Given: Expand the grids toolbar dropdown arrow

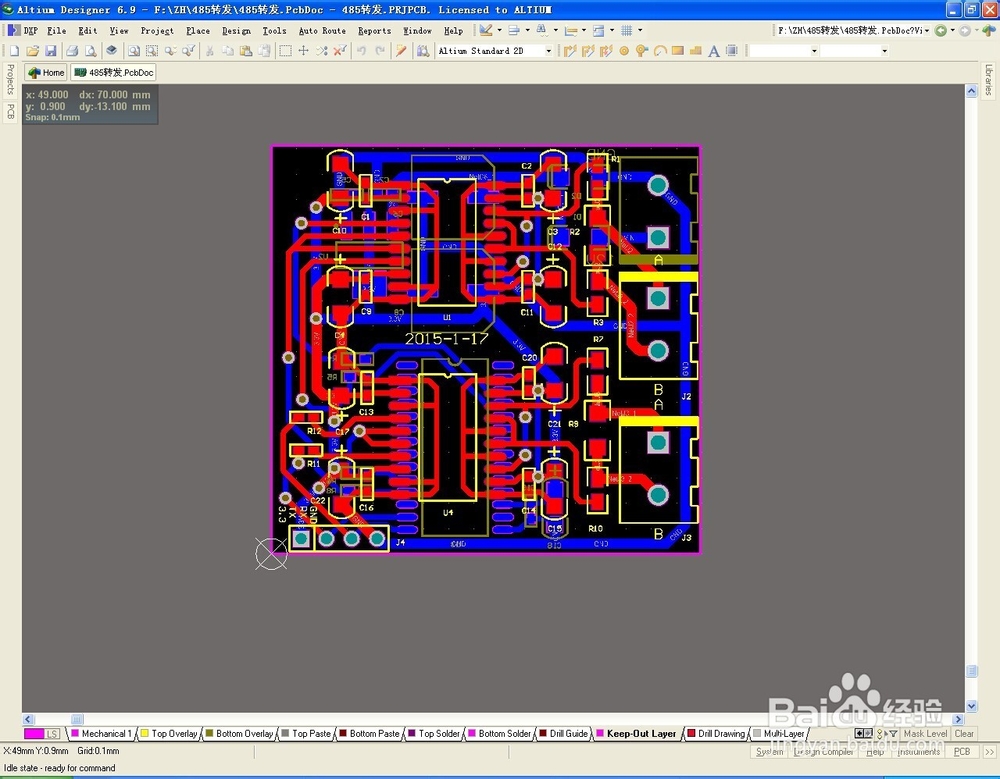Looking at the screenshot, I should [640, 31].
